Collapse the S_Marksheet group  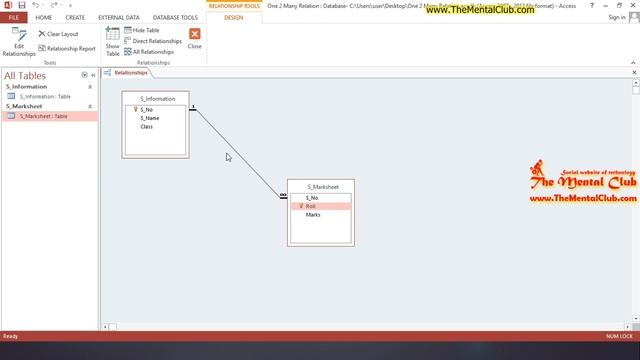pyautogui.click(x=90, y=106)
